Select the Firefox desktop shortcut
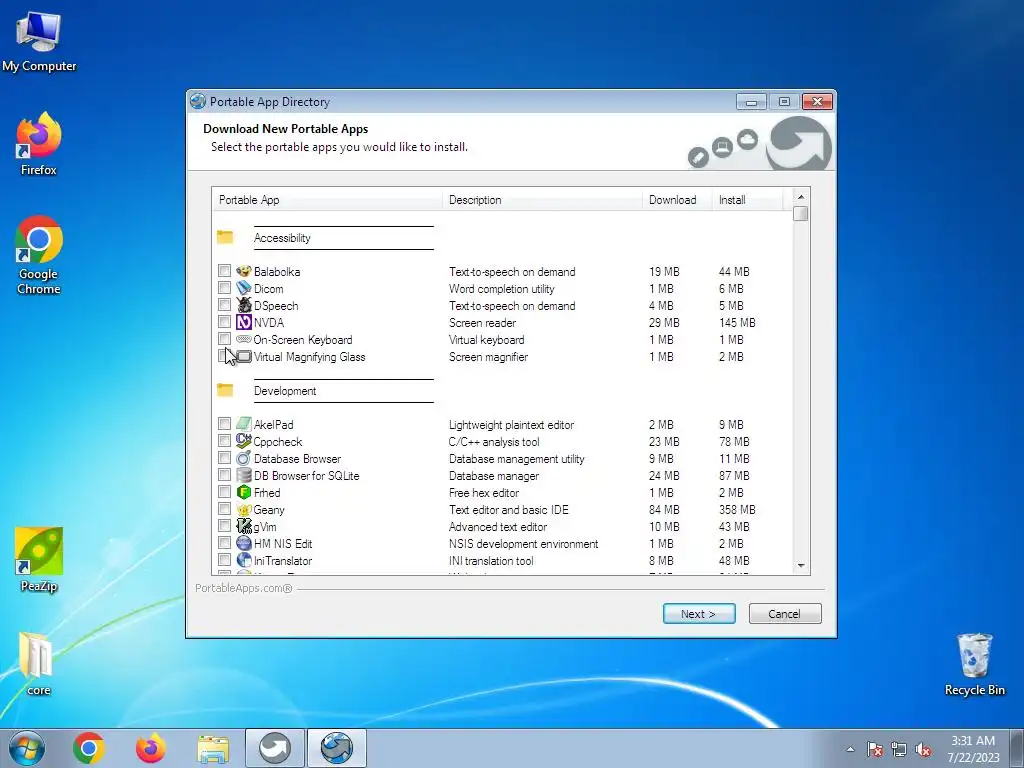The width and height of the screenshot is (1024, 768). pos(39,144)
